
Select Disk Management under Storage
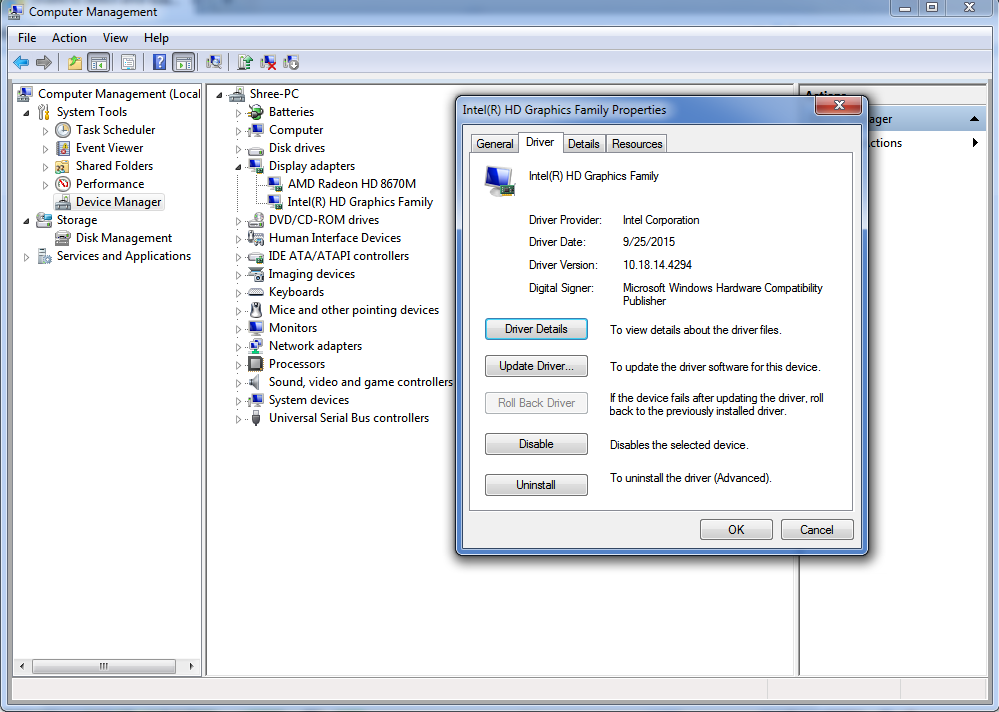pyautogui.click(x=124, y=238)
